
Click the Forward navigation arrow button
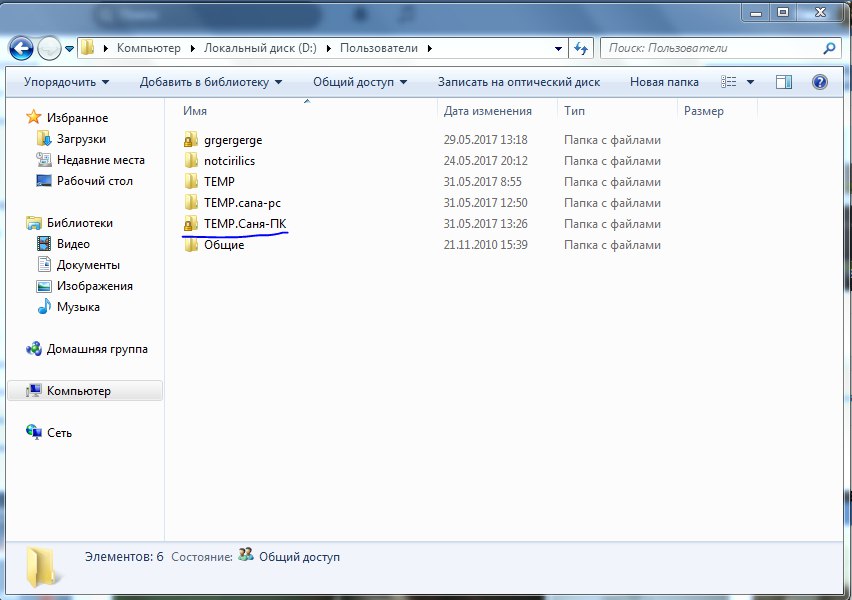click(49, 48)
